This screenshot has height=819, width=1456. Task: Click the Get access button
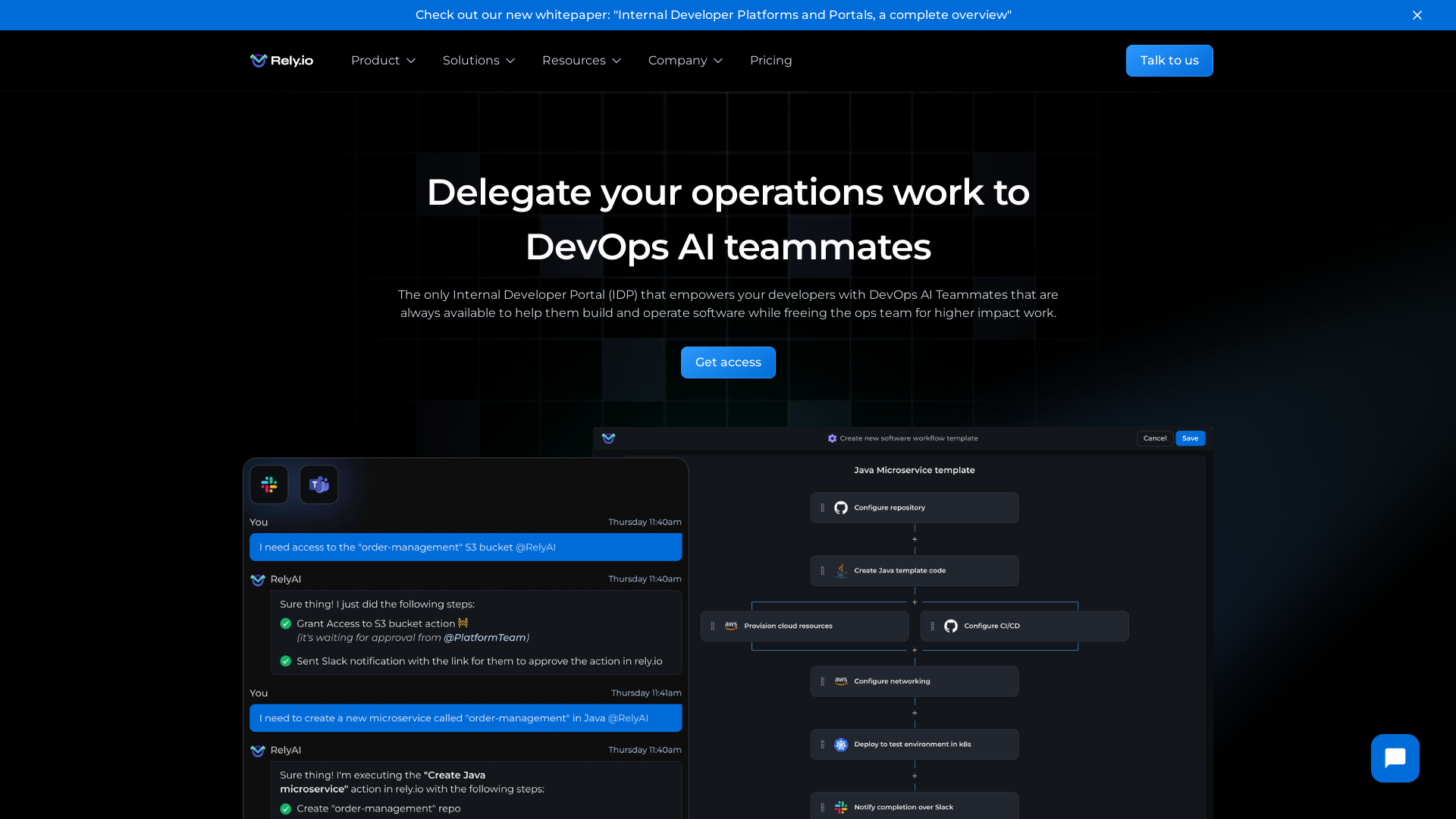728,362
